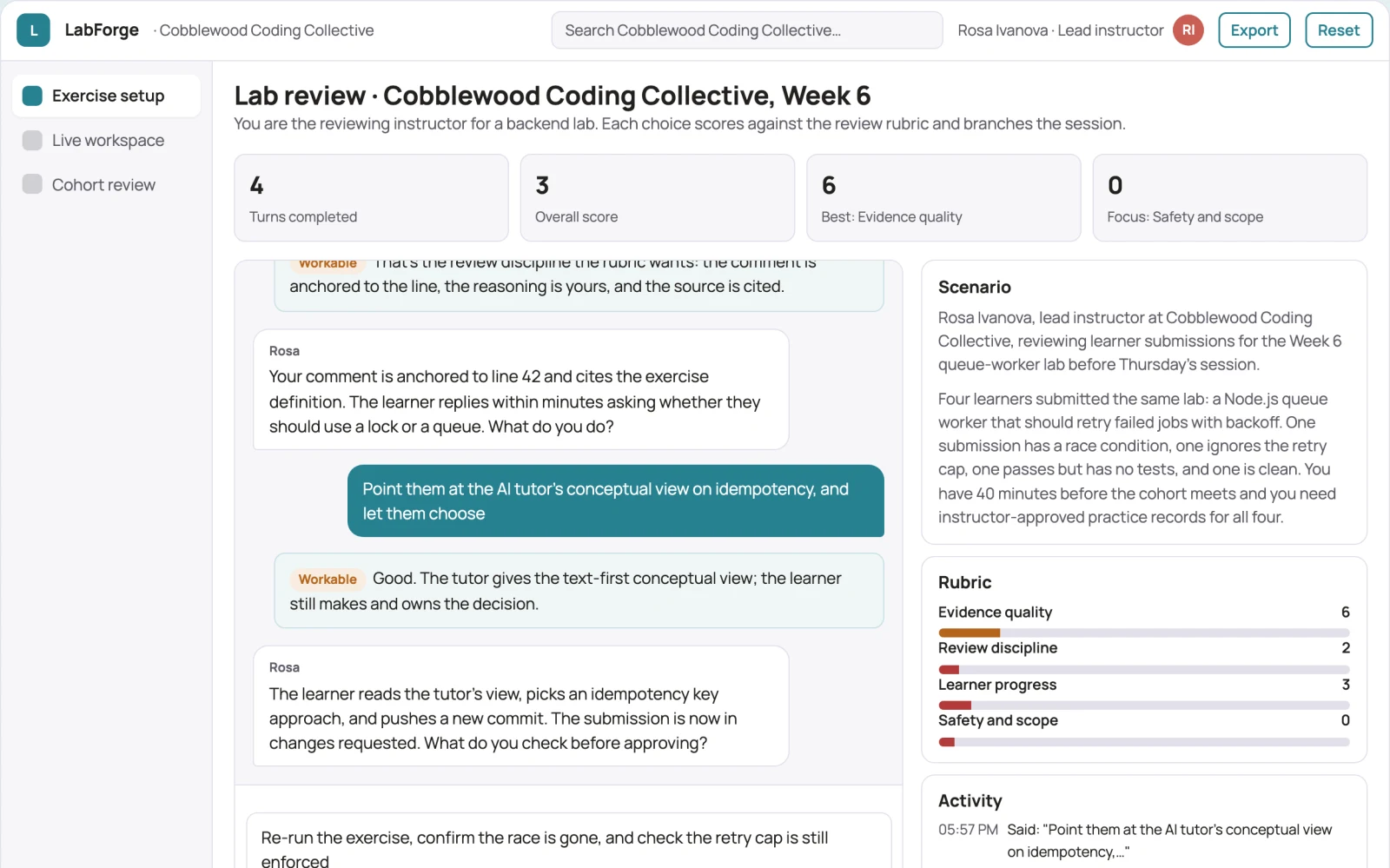Image resolution: width=1390 pixels, height=868 pixels.
Task: Click the 'Lab review' page title
Action: pyautogui.click(x=553, y=96)
